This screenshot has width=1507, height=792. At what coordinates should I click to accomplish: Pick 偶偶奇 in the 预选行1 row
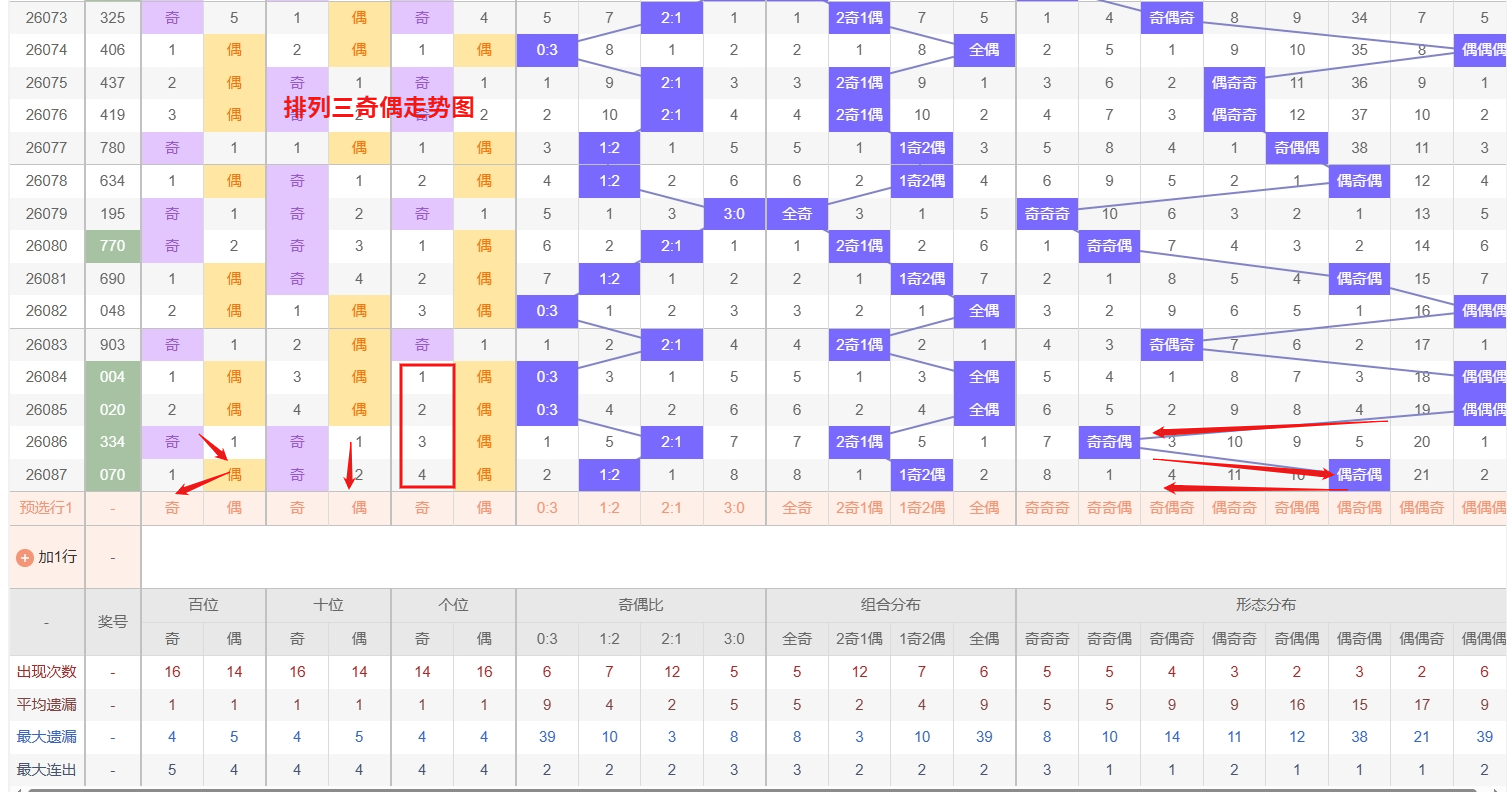pyautogui.click(x=1421, y=508)
